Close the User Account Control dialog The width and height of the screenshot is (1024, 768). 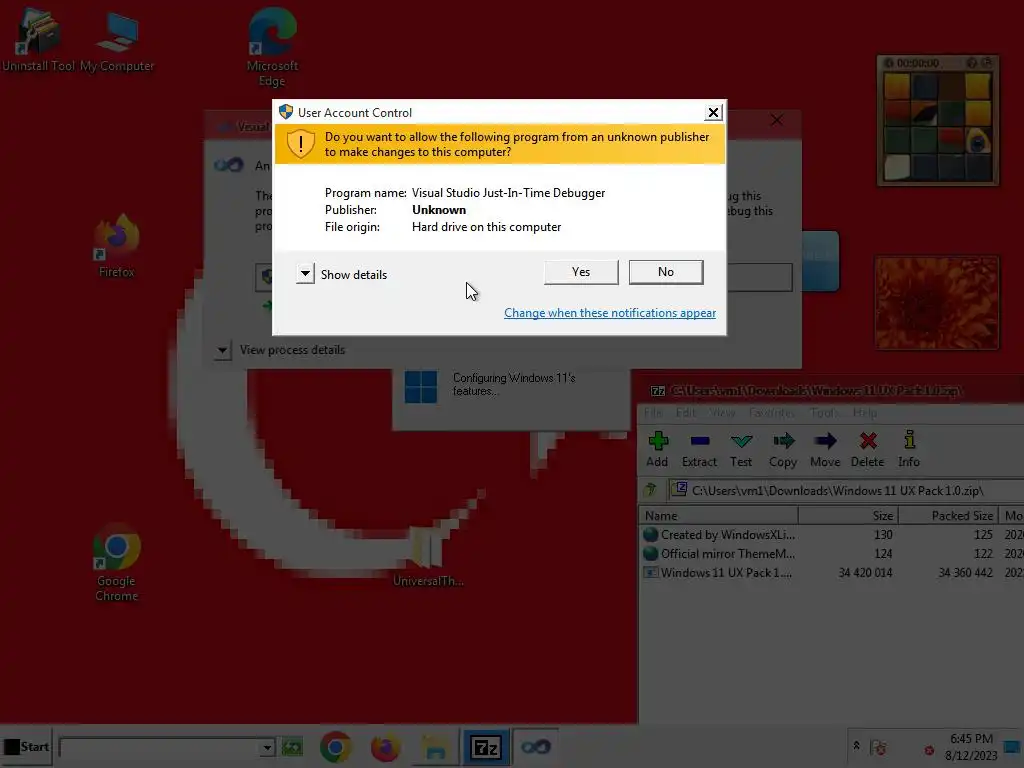[x=713, y=112]
